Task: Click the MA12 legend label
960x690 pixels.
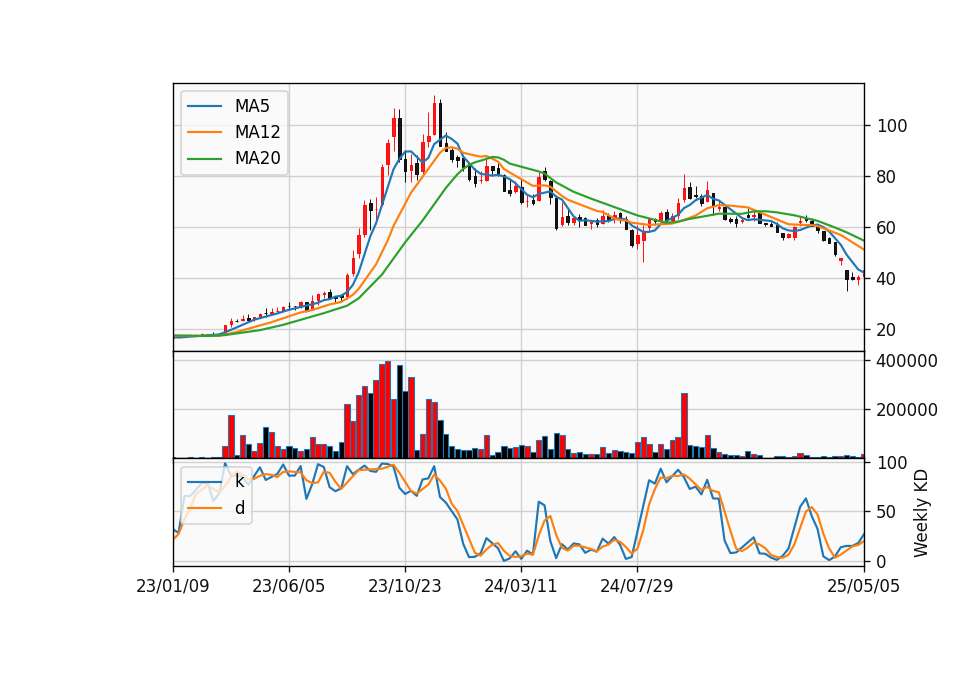Action: [x=257, y=132]
